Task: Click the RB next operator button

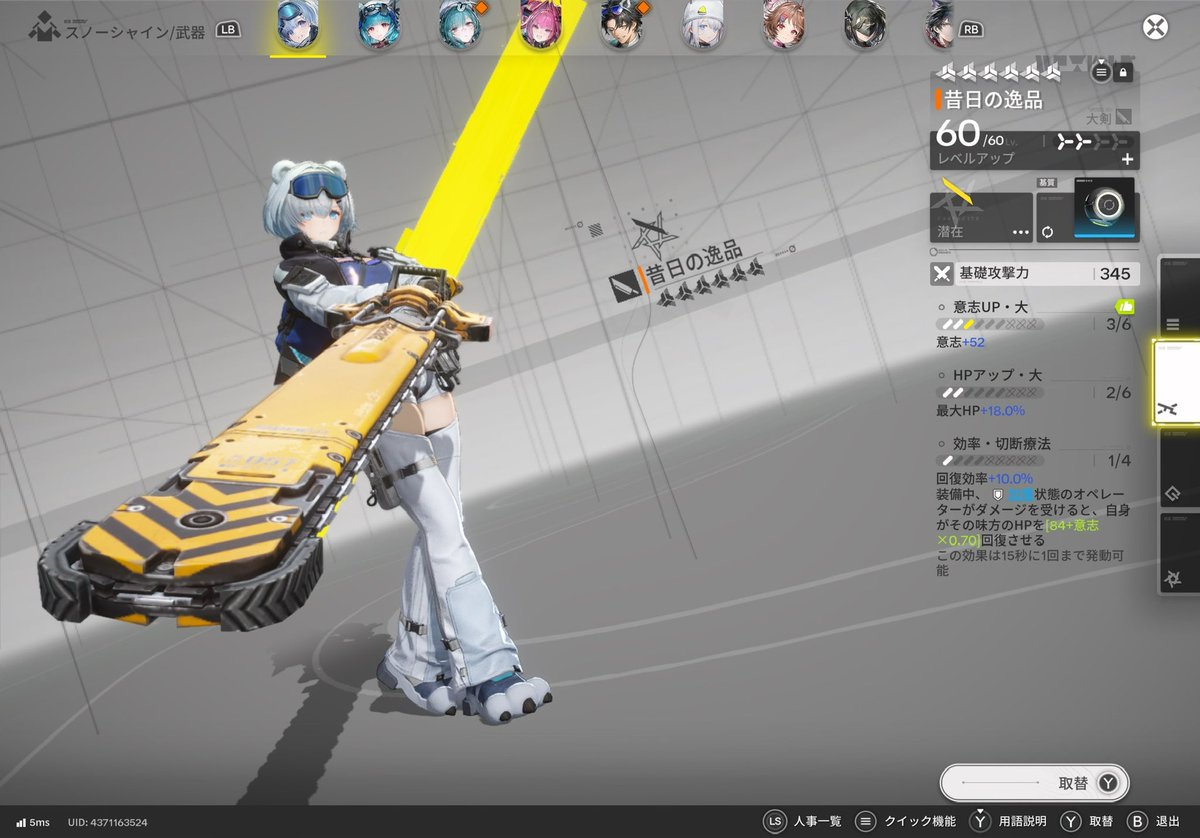Action: click(970, 30)
